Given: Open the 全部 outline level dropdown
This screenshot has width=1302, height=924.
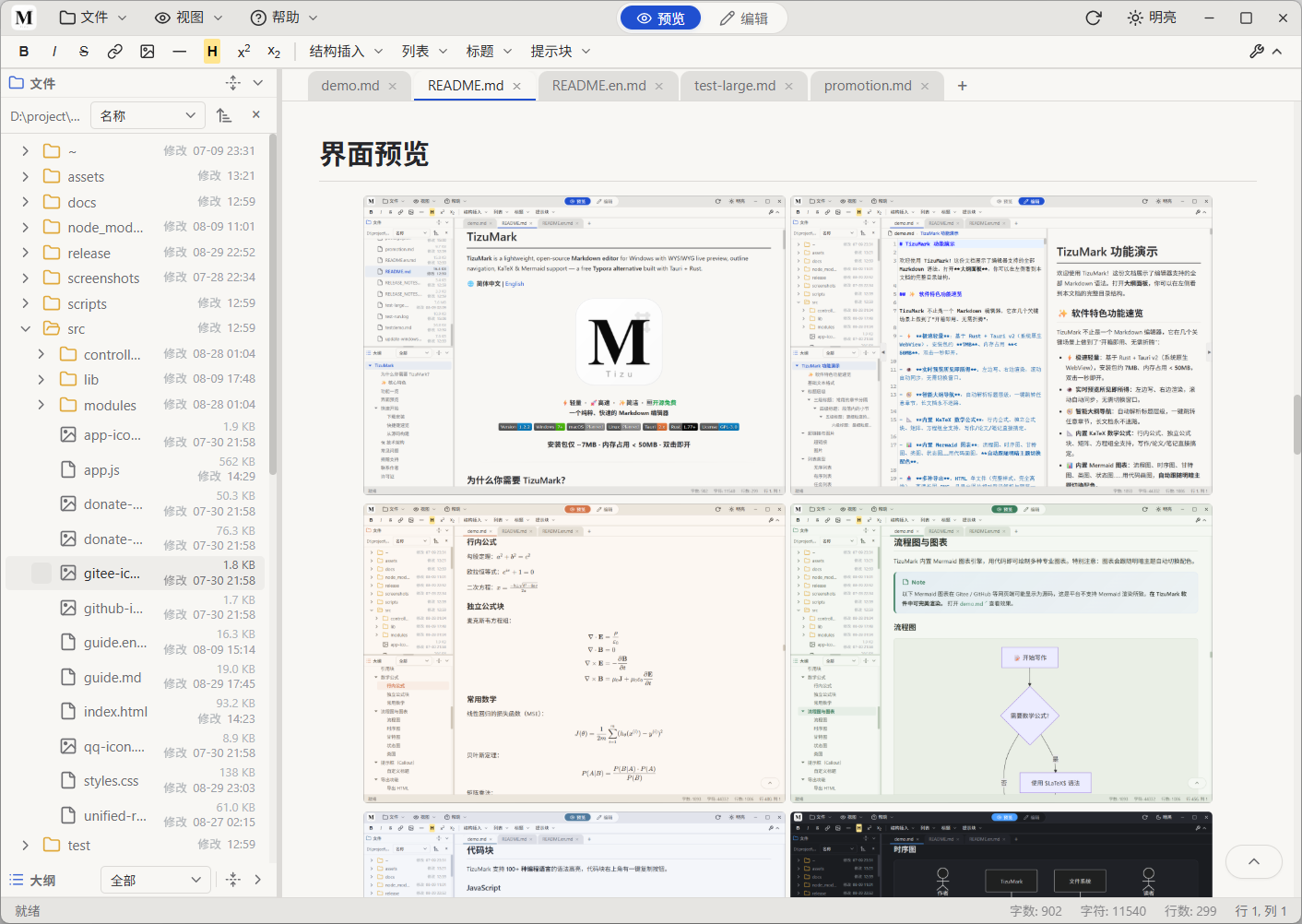Looking at the screenshot, I should click(155, 880).
